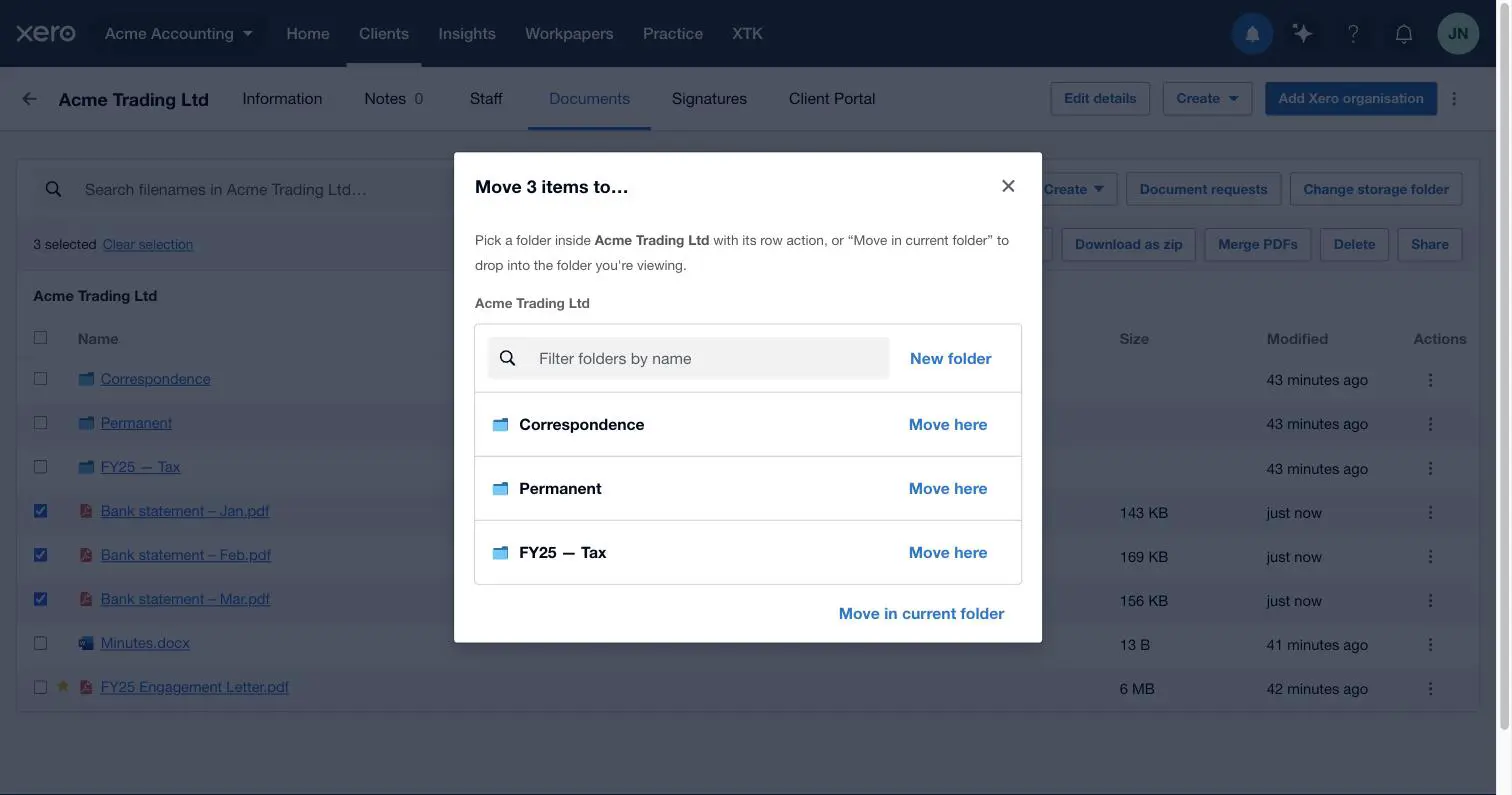This screenshot has height=795, width=1512.
Task: Click the Word file icon for Minutes.docx
Action: (86, 643)
